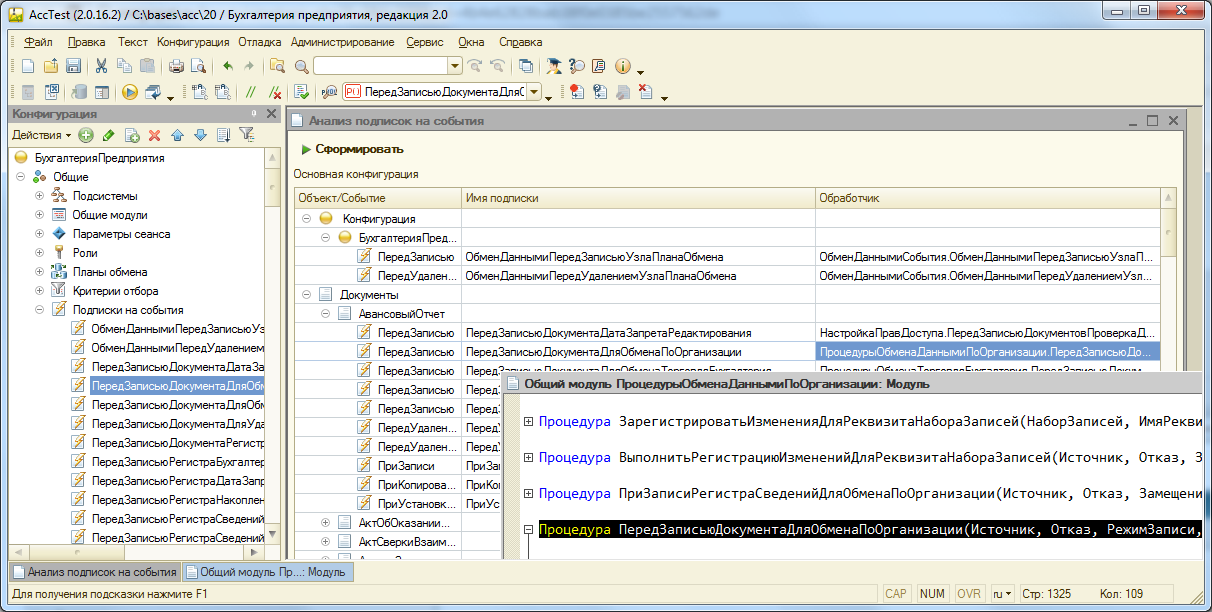1212x612 pixels.
Task: Expand the Общие модули tree node
Action: [x=39, y=215]
